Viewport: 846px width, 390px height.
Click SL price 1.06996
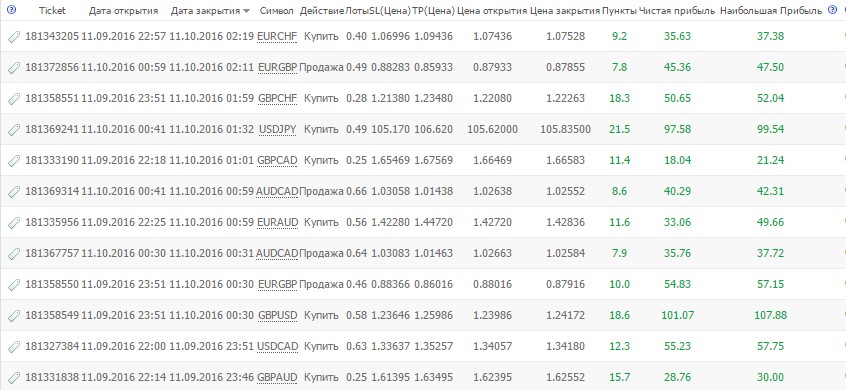390,37
